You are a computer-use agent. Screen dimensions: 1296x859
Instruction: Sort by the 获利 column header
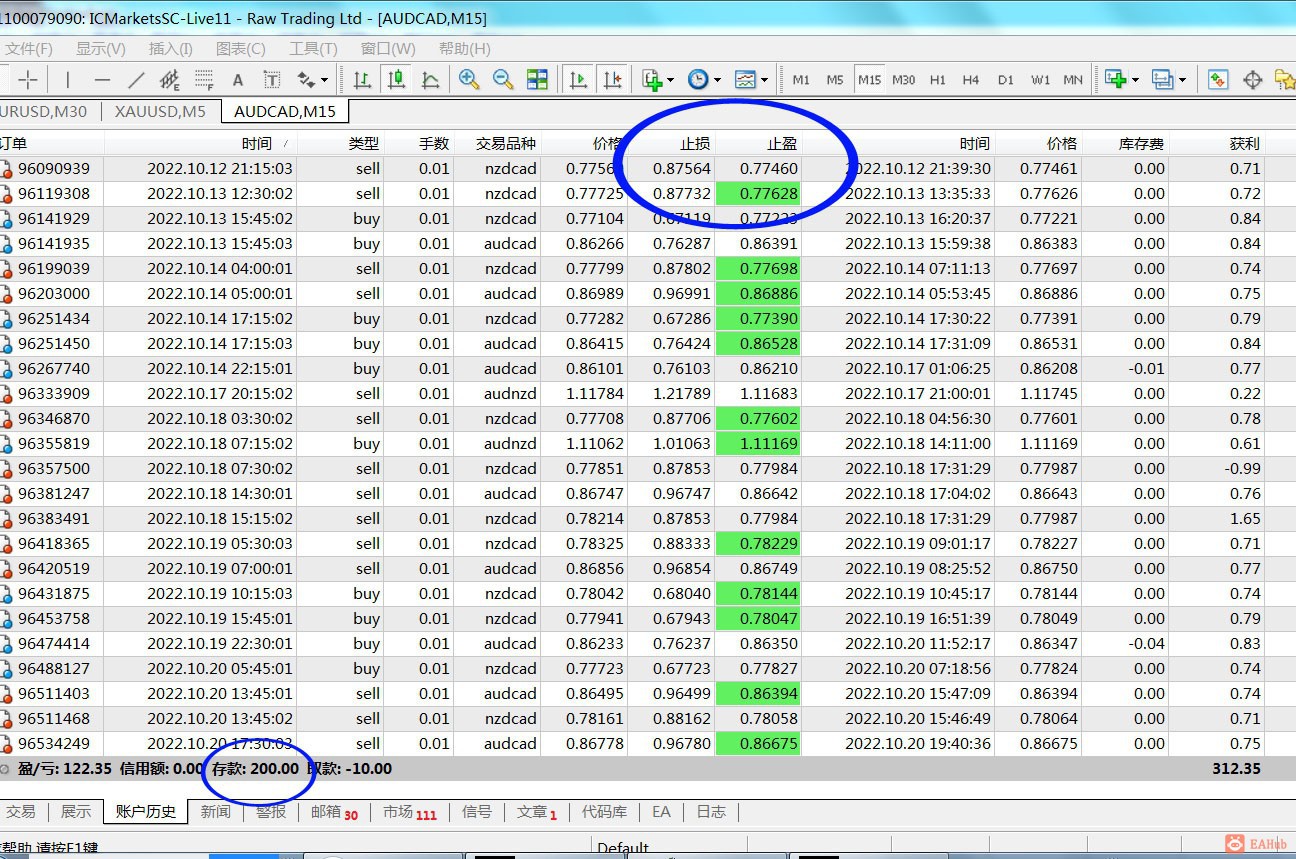click(1244, 144)
